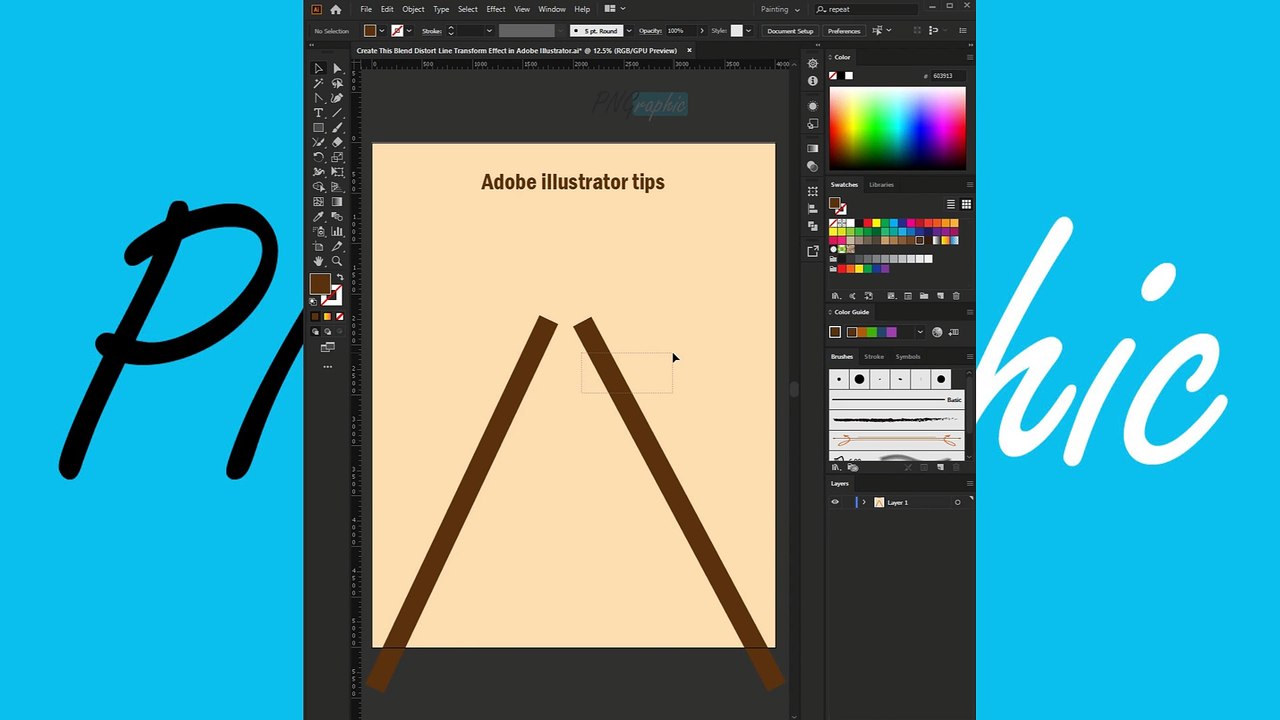Select the Blend tool
1280x720 pixels.
point(337,217)
